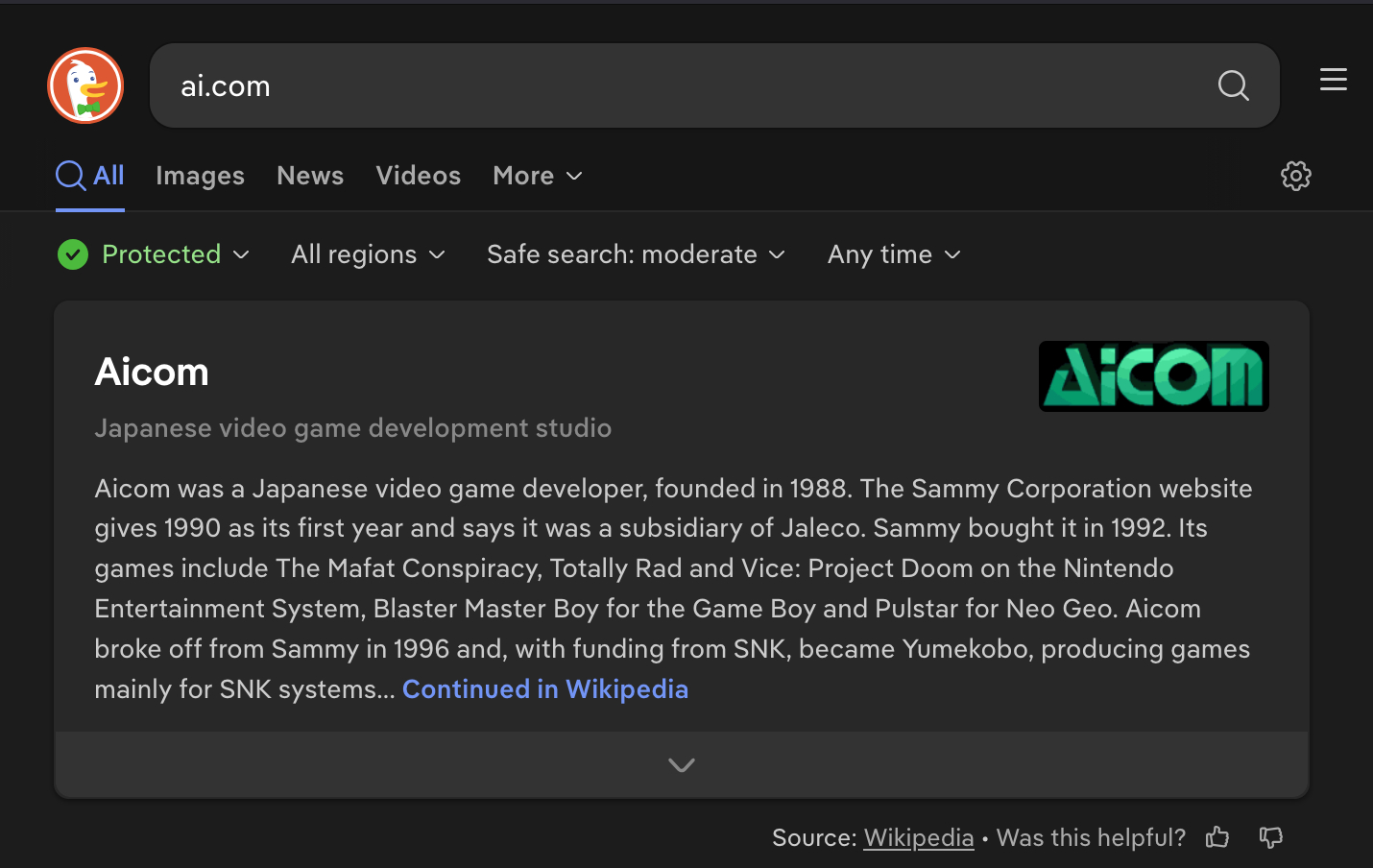Click into the ai.com search field
This screenshot has width=1373, height=868.
pos(672,85)
